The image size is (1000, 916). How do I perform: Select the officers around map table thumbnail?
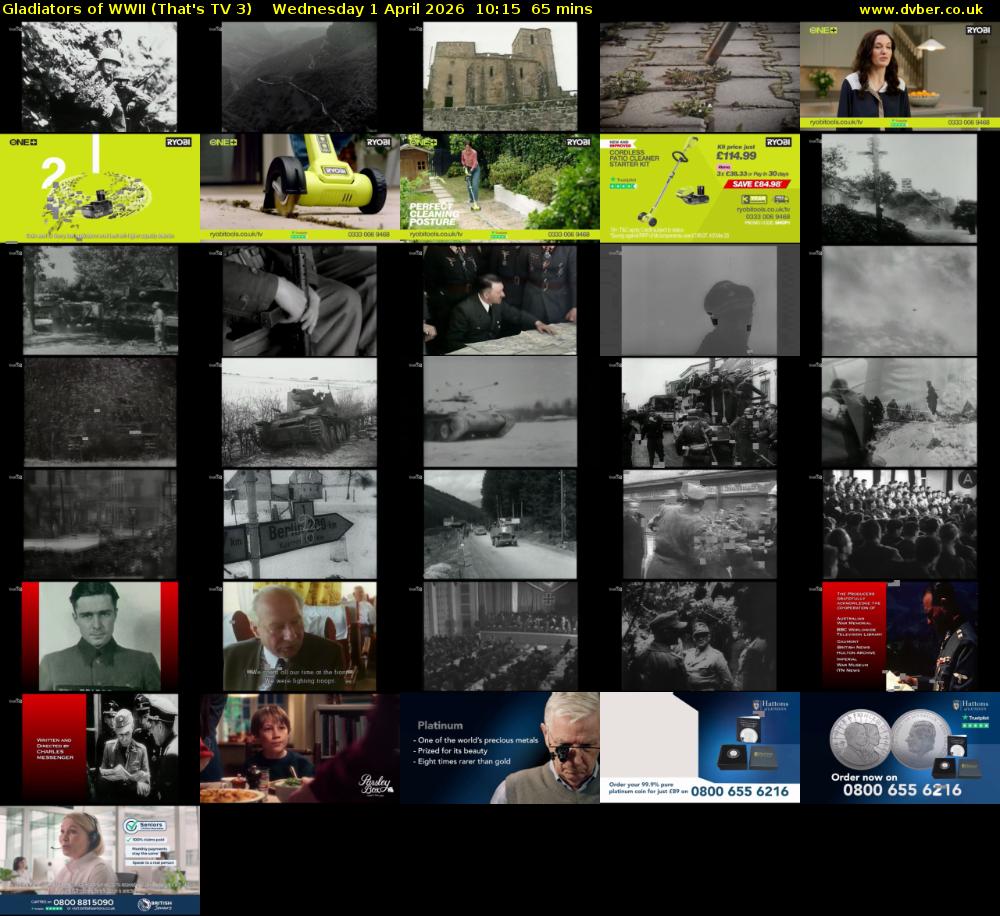499,300
